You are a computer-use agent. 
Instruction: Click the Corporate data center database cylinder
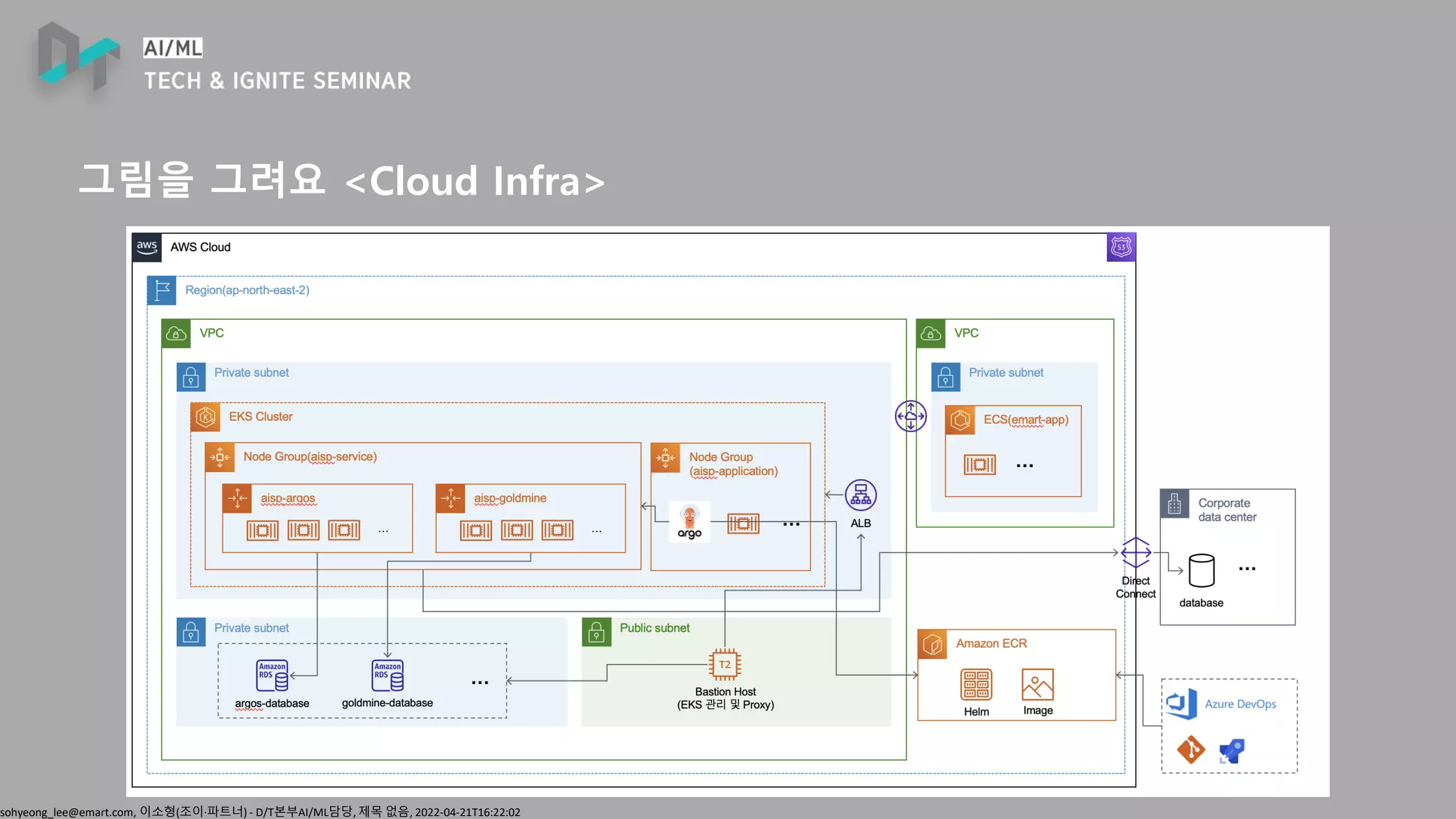(x=1201, y=570)
